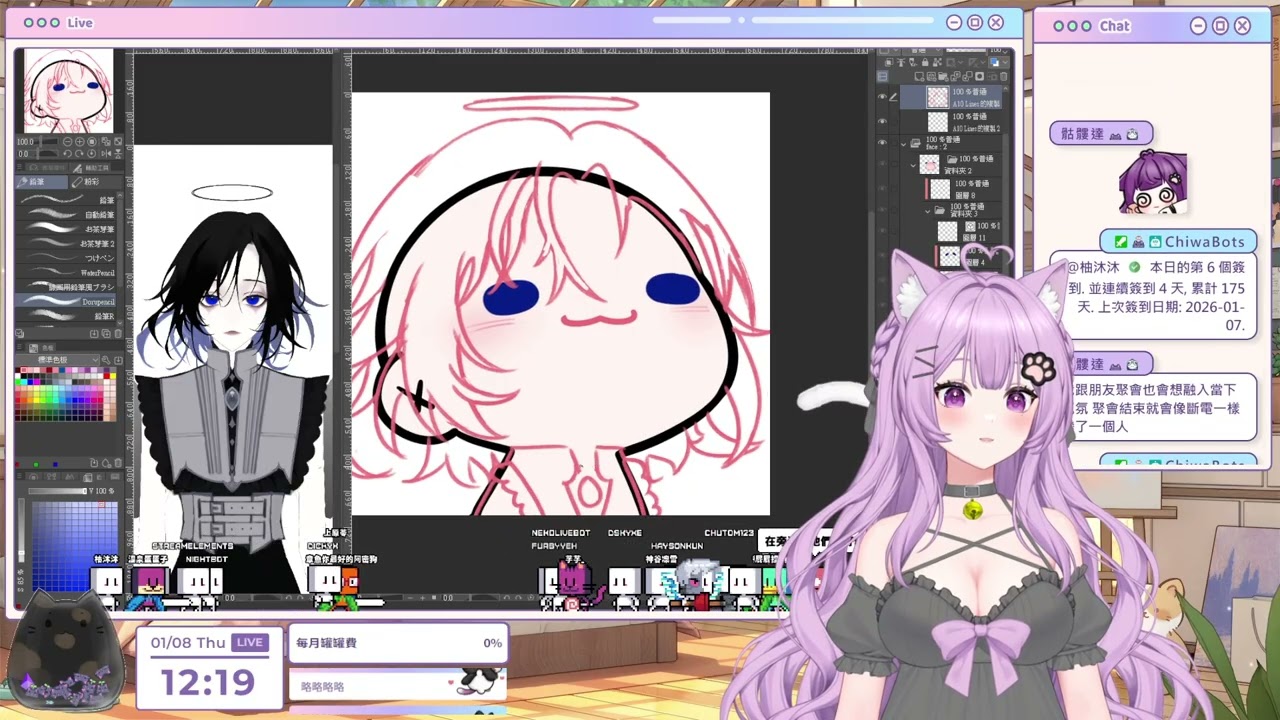Click the purple LIVE badge by the date
The height and width of the screenshot is (720, 1280).
click(250, 643)
